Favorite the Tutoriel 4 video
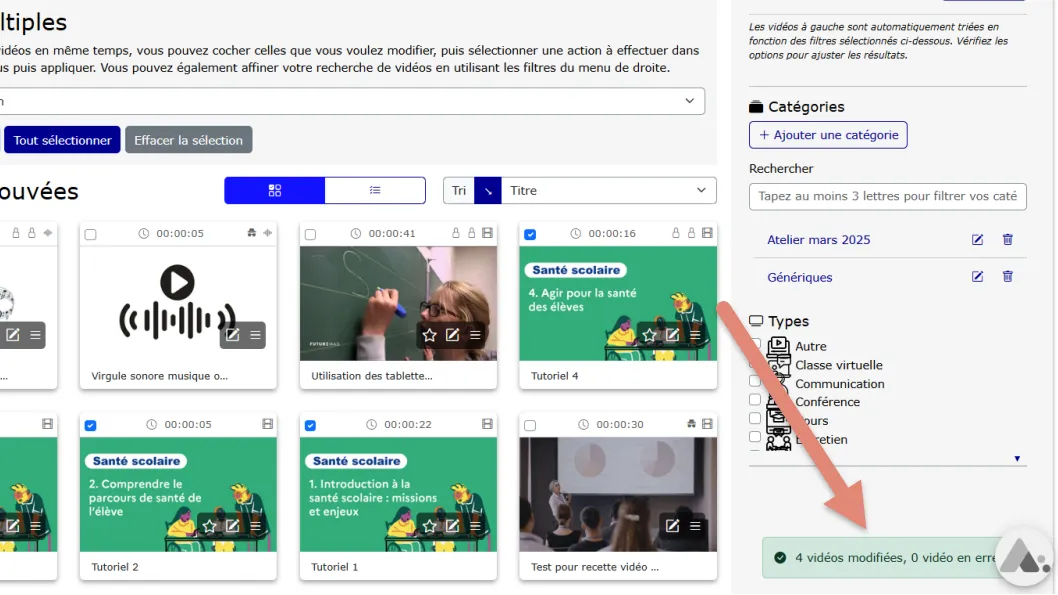The image size is (1058, 595). point(649,335)
